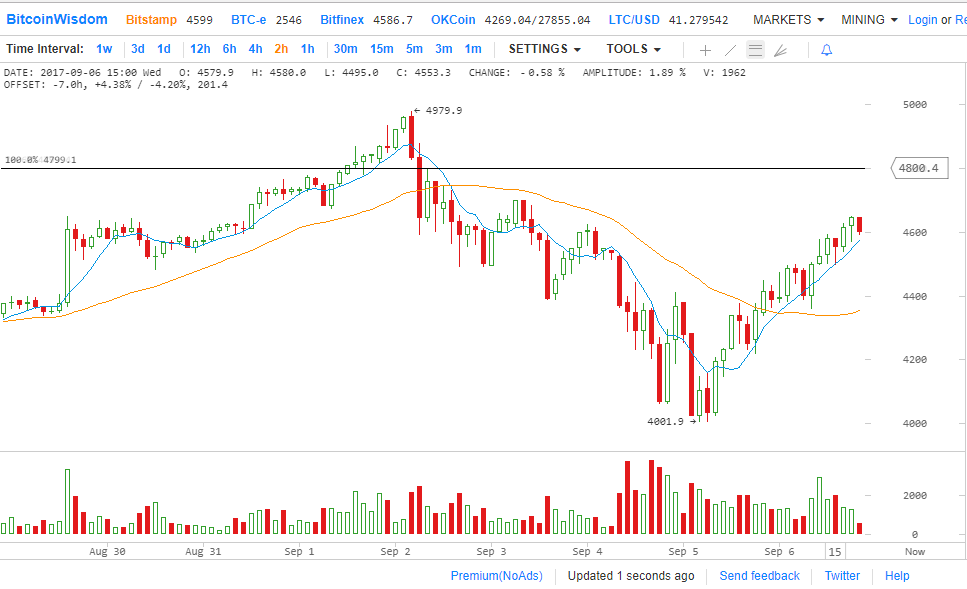Select the trend line drawing tool
This screenshot has width=967, height=589.
[x=730, y=50]
